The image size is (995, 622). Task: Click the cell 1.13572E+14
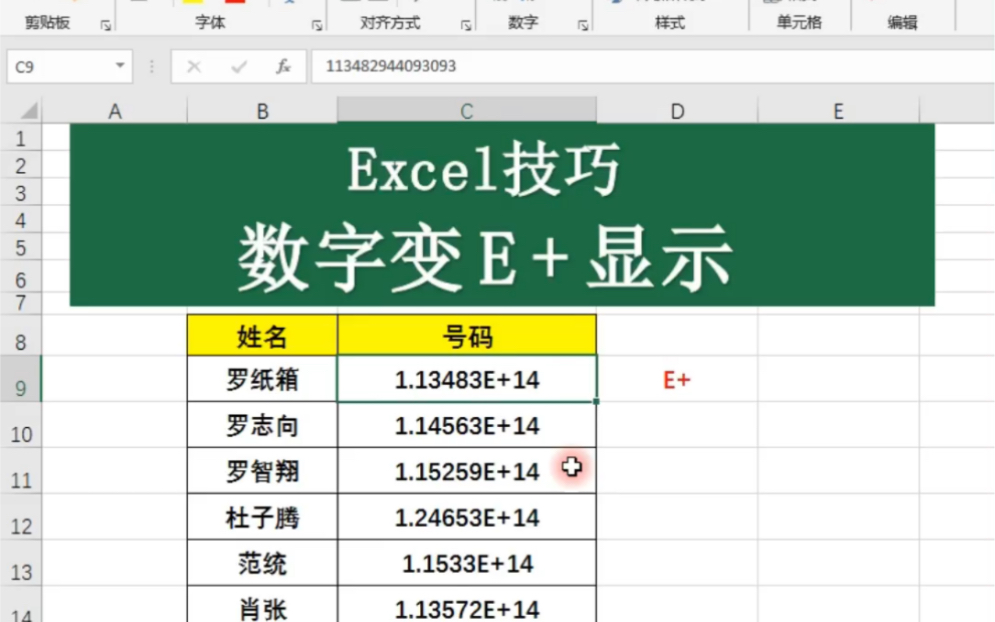pyautogui.click(x=466, y=606)
